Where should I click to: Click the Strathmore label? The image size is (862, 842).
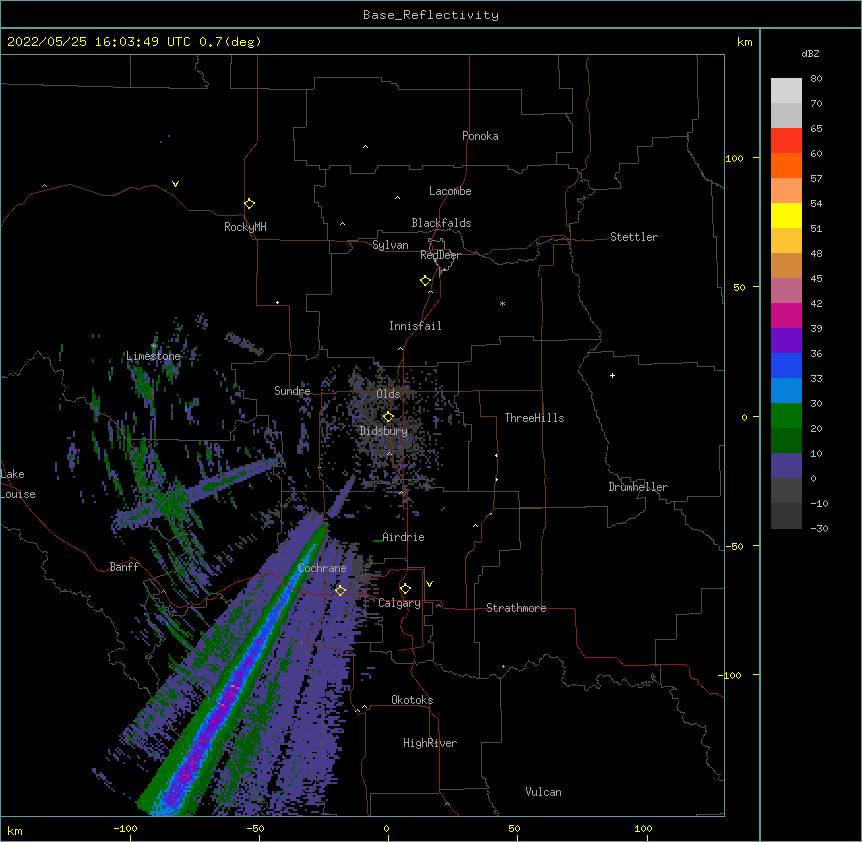click(x=516, y=608)
